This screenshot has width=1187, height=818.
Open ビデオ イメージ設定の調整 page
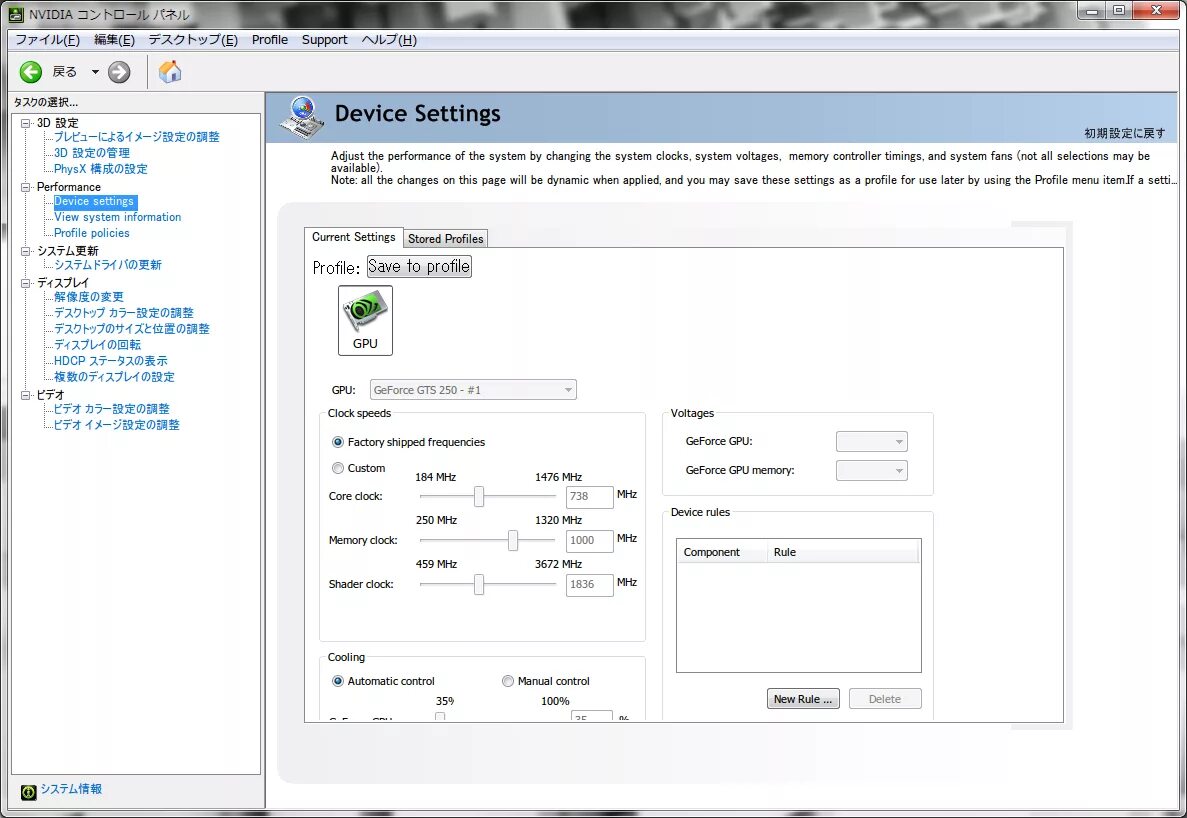click(117, 425)
